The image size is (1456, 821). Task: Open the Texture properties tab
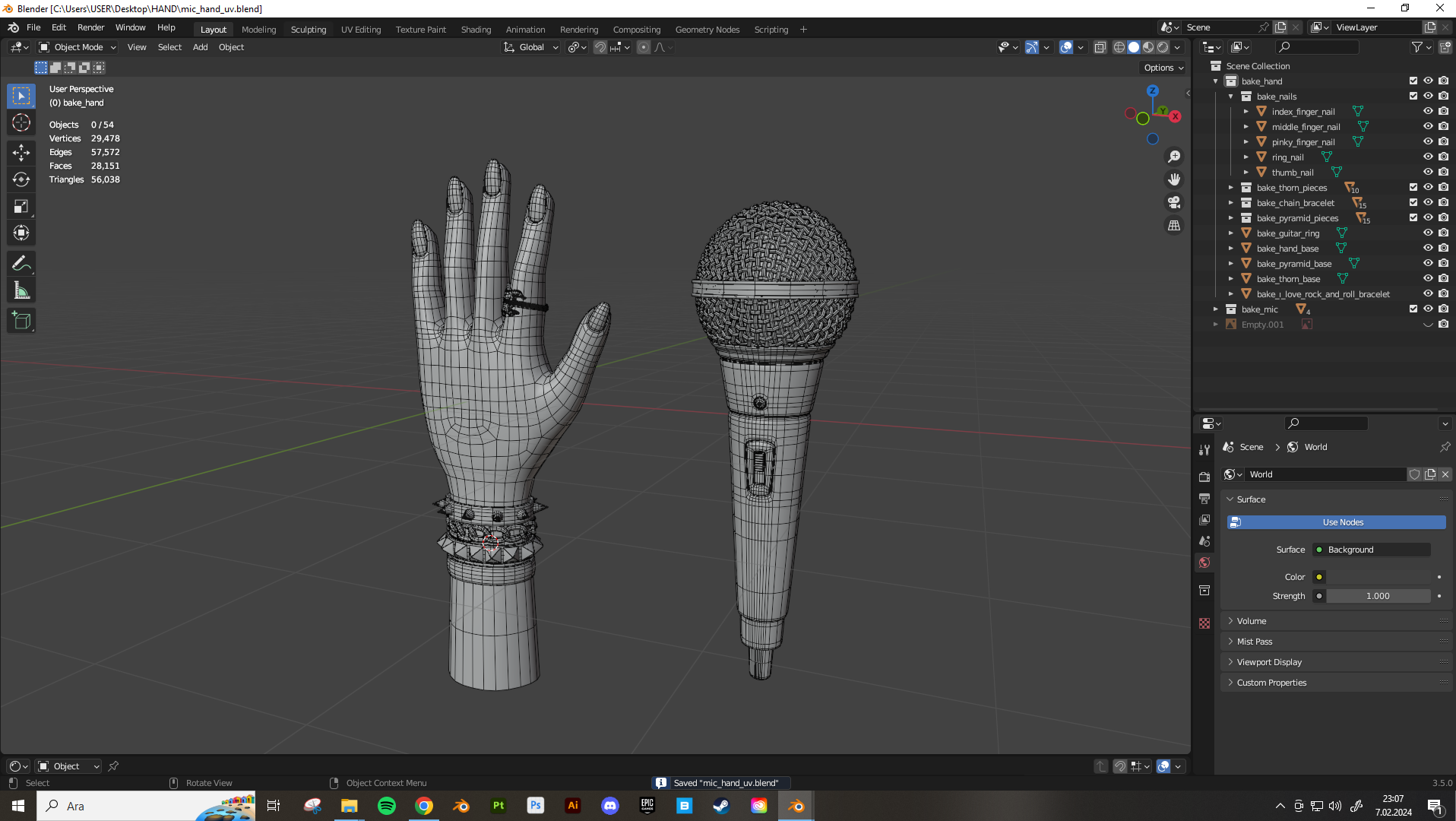click(1204, 623)
